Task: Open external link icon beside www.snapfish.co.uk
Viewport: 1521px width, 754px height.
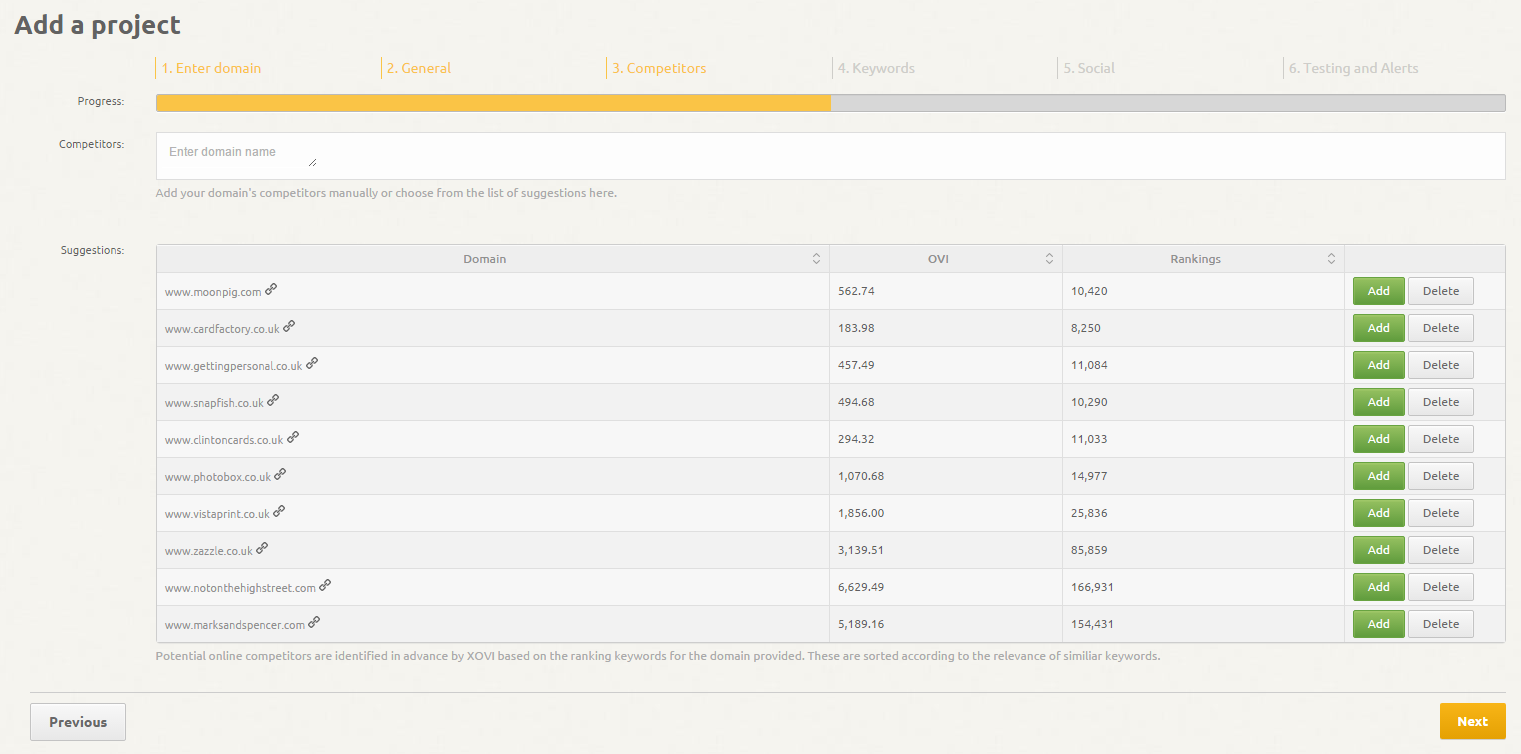Action: pos(273,400)
